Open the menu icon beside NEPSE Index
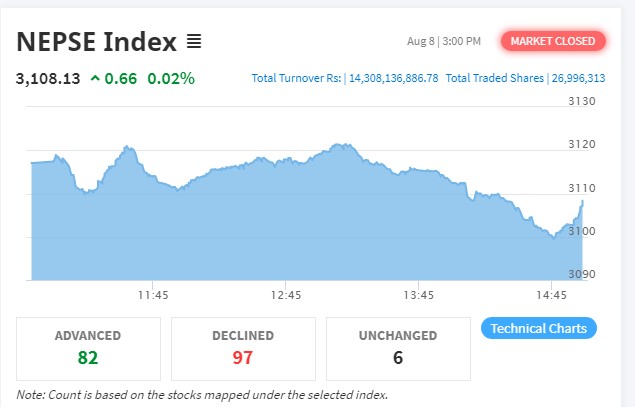This screenshot has width=635, height=407. pos(194,42)
